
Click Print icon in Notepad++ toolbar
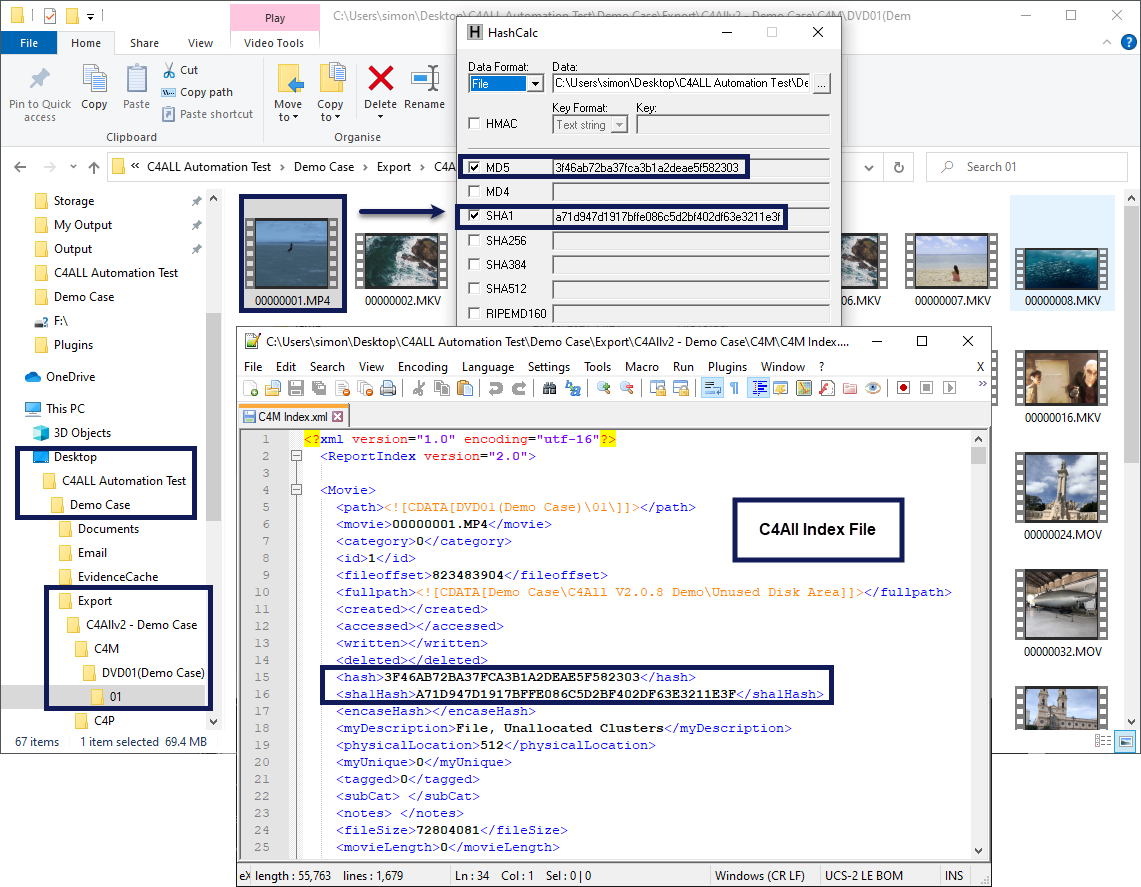[388, 389]
